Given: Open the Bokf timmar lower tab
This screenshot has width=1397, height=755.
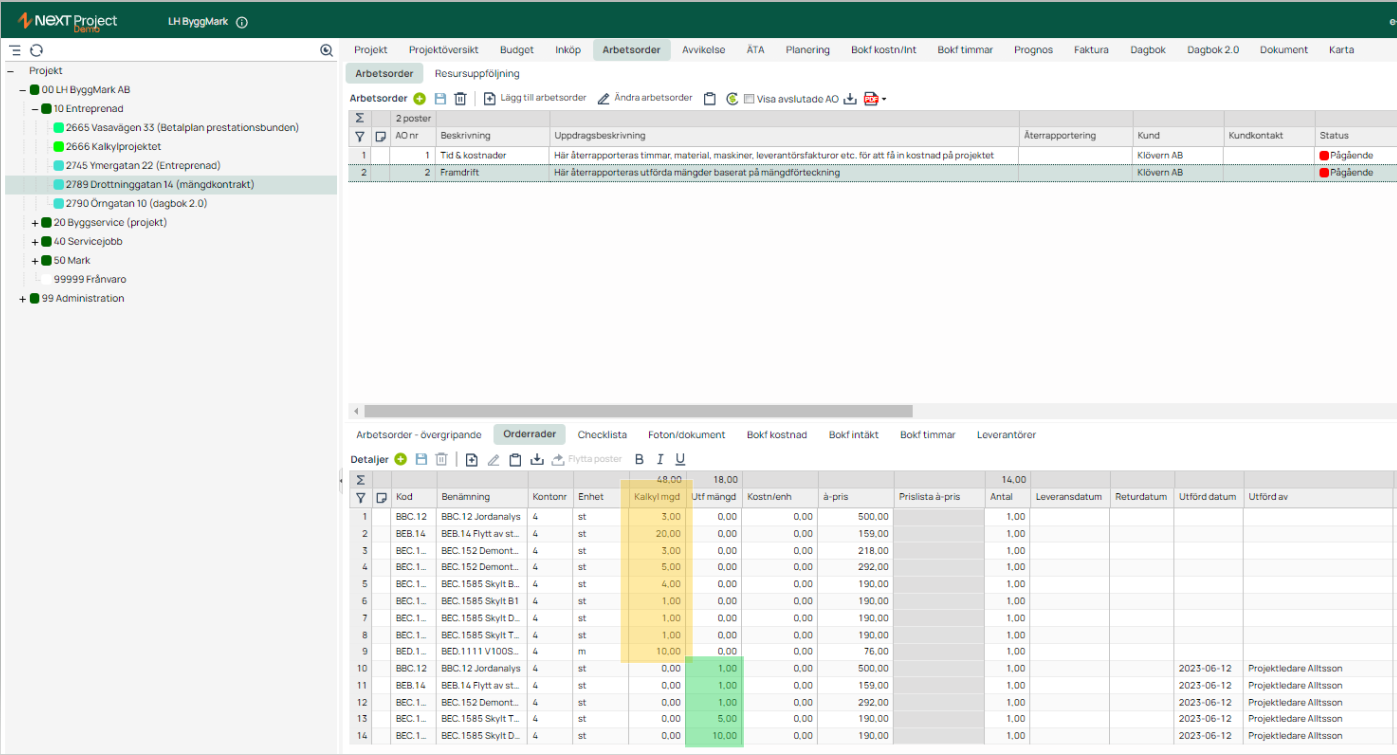Looking at the screenshot, I should [x=928, y=435].
